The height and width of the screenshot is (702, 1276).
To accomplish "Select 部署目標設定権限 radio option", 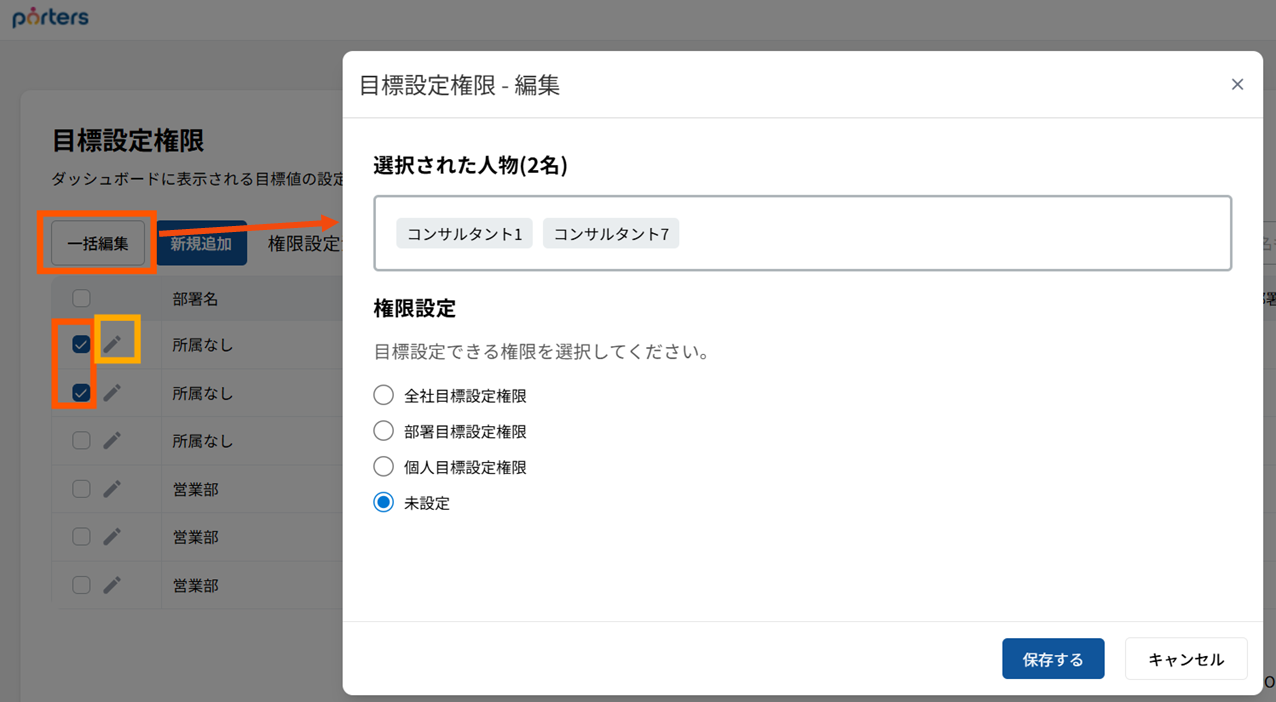I will (383, 431).
